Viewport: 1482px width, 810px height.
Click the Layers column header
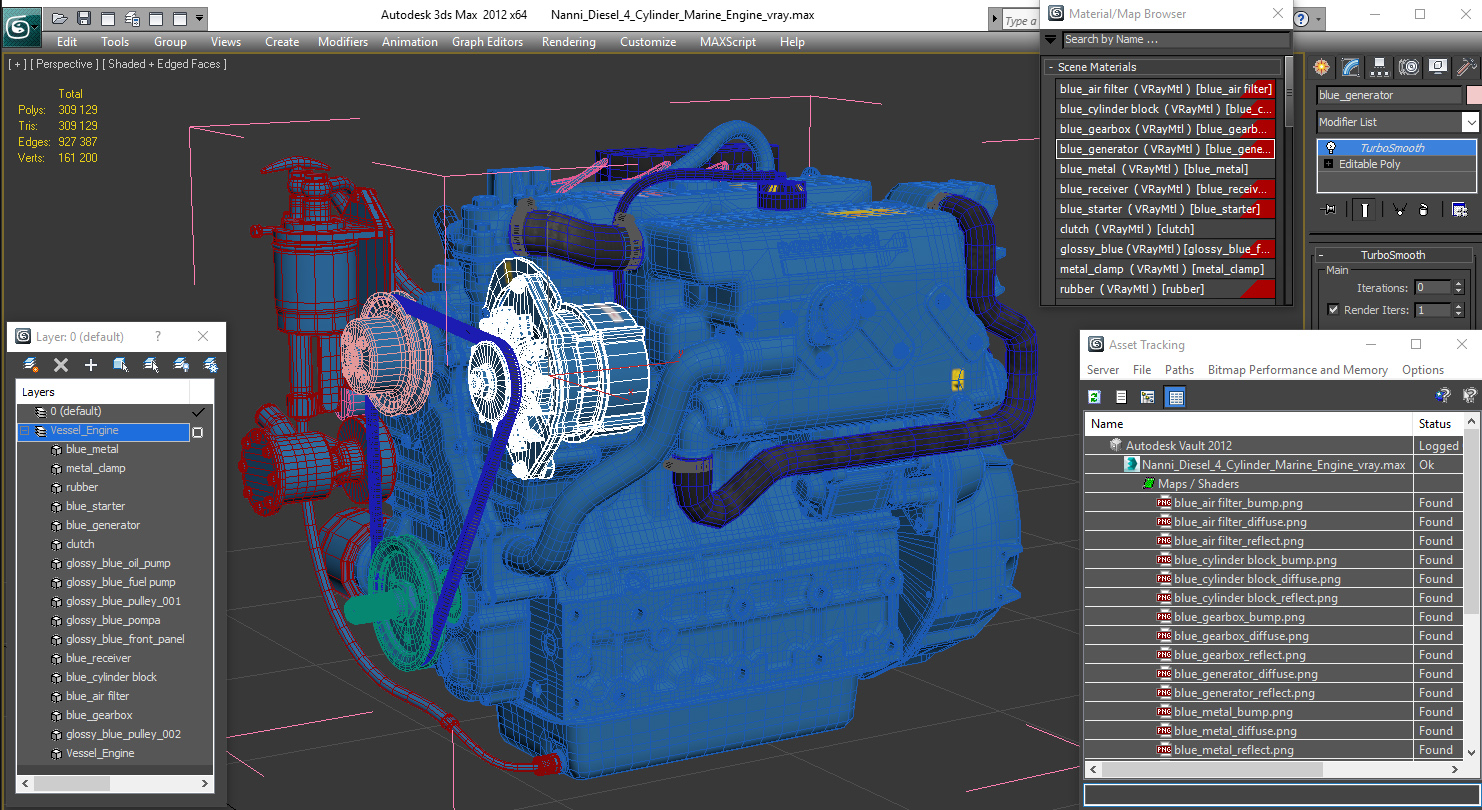coord(102,392)
